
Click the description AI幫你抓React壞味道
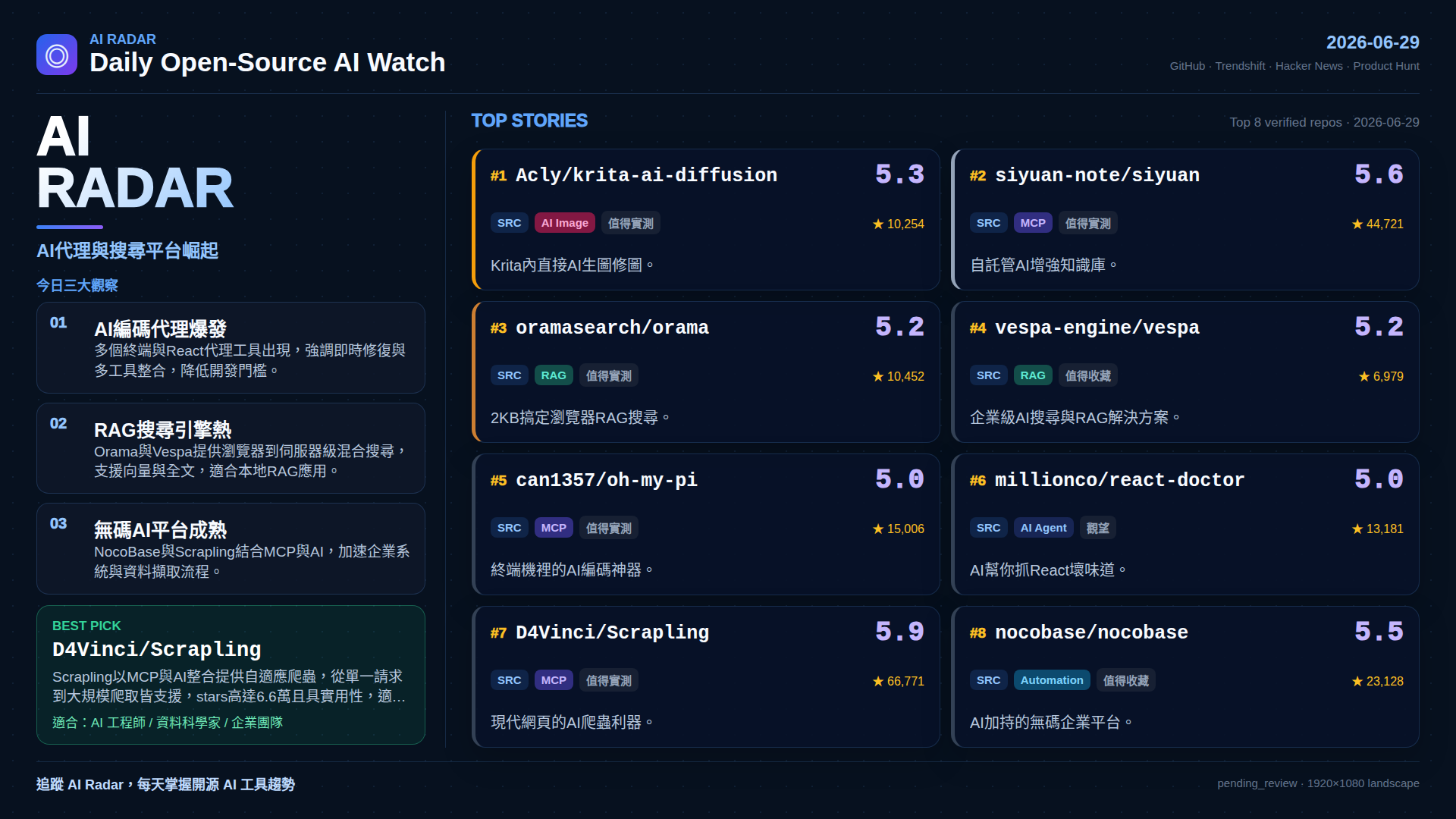pyautogui.click(x=1048, y=570)
